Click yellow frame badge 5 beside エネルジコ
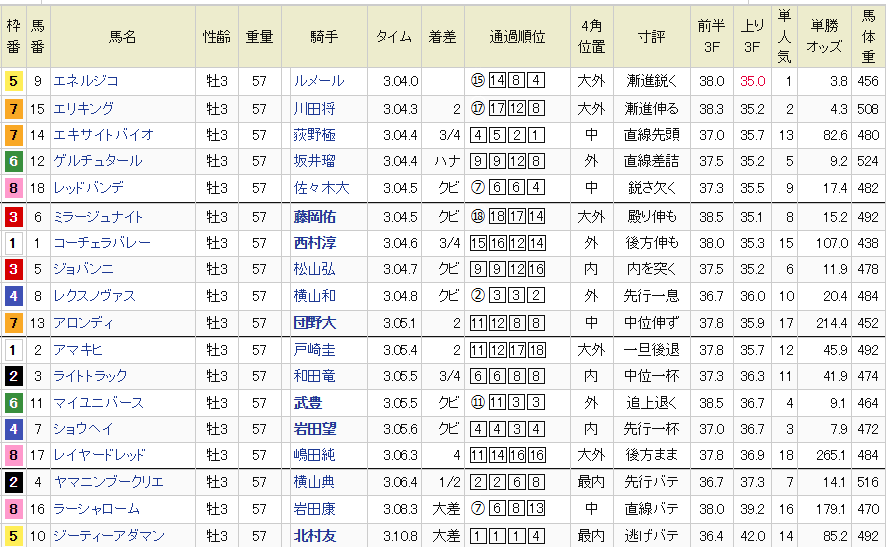Screen dimensions: 886x547 tap(13, 82)
